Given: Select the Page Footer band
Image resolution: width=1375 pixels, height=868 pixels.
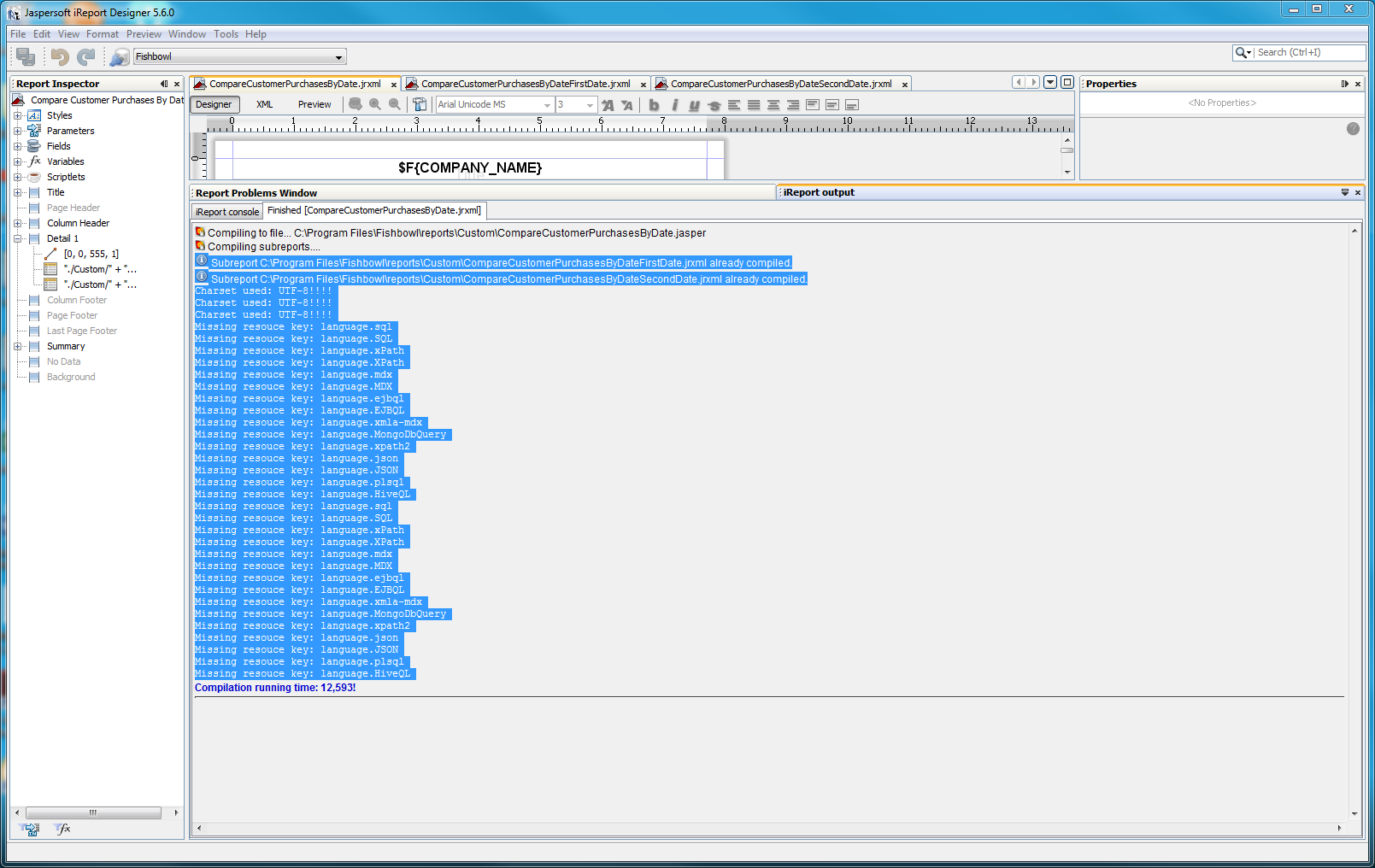Looking at the screenshot, I should 72,315.
